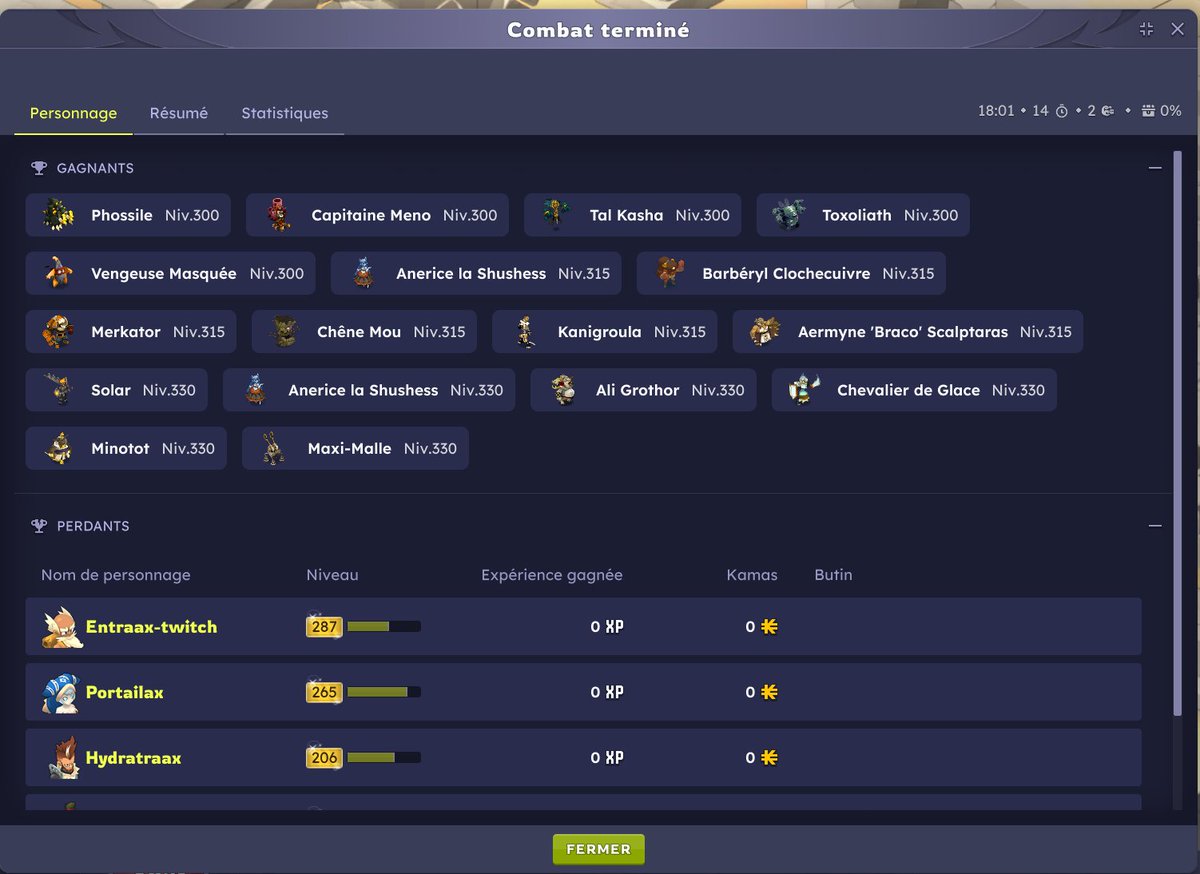
Task: Click Anerice la Shushess Niv.315 icon
Action: [364, 273]
